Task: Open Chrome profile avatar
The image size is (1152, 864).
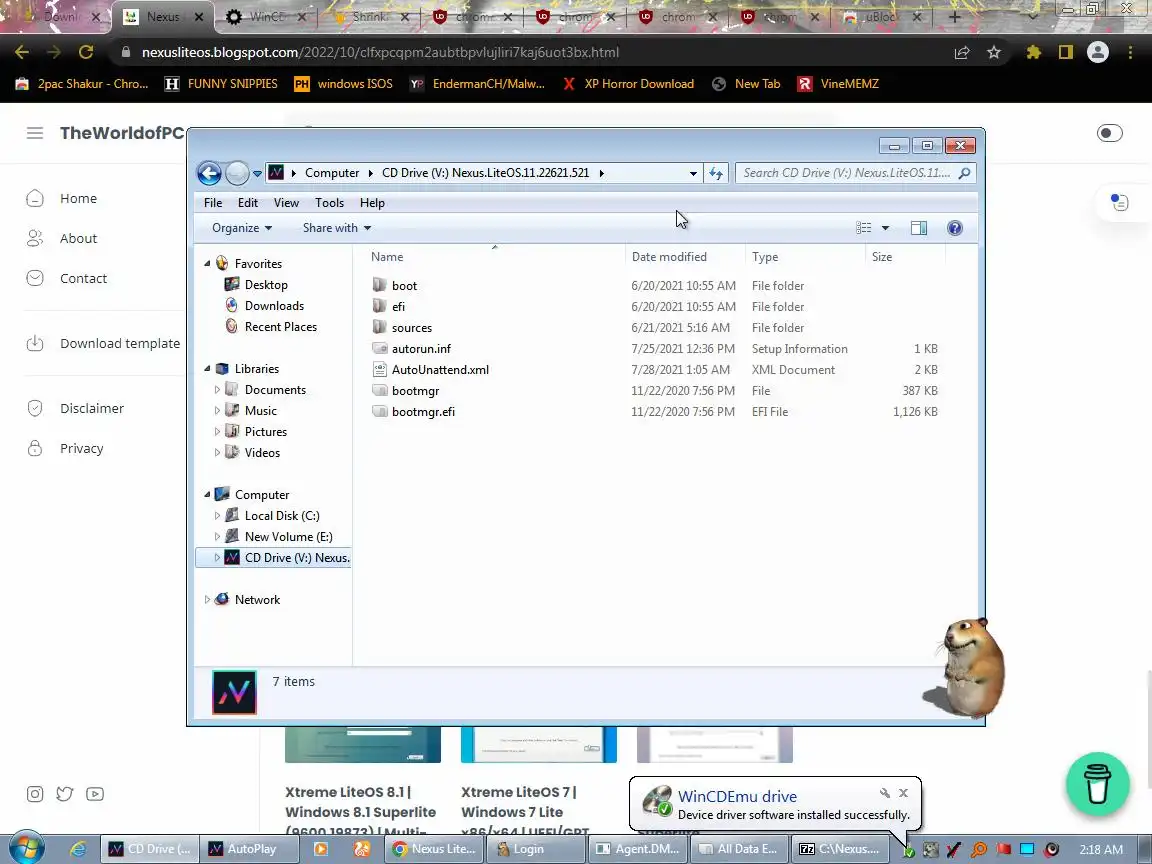Action: [1098, 52]
